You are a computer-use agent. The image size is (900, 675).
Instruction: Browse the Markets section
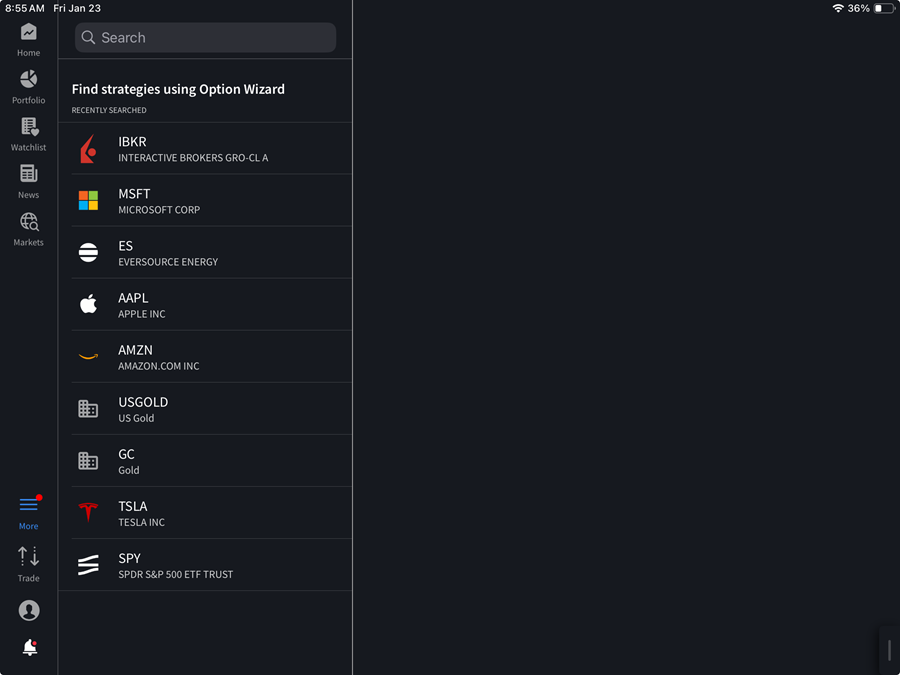(28, 228)
